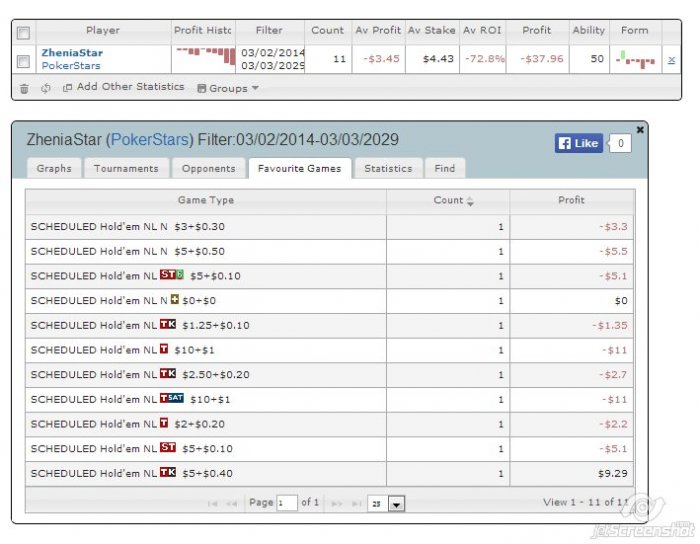
Task: Click the Facebook like count bubble
Action: 620,143
